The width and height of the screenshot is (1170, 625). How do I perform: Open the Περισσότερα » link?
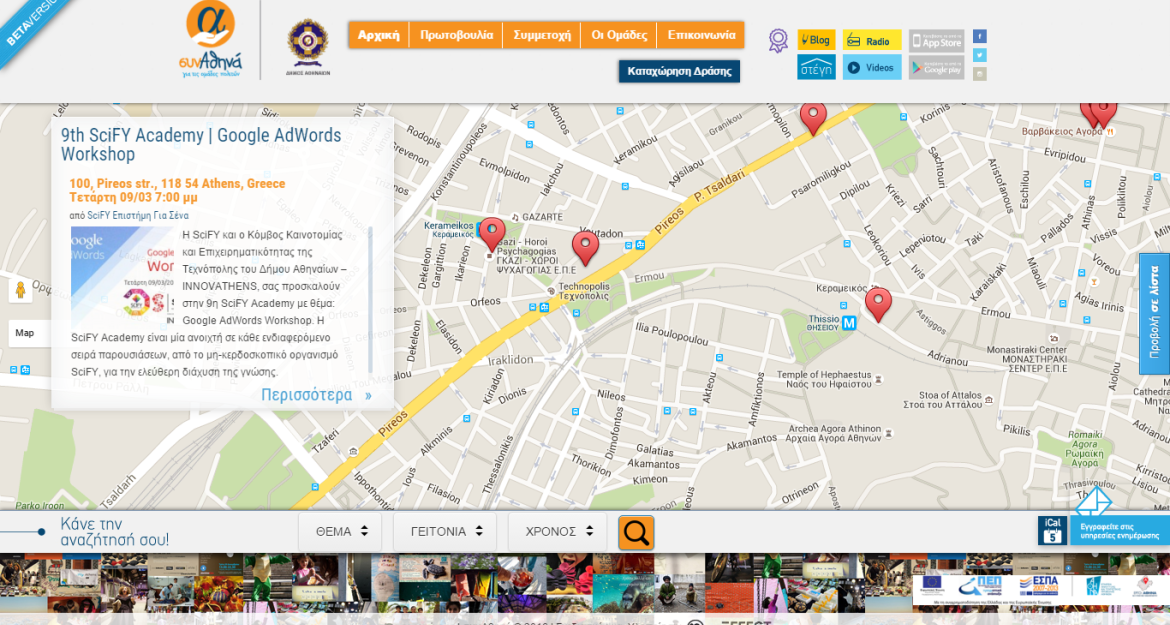pyautogui.click(x=316, y=395)
